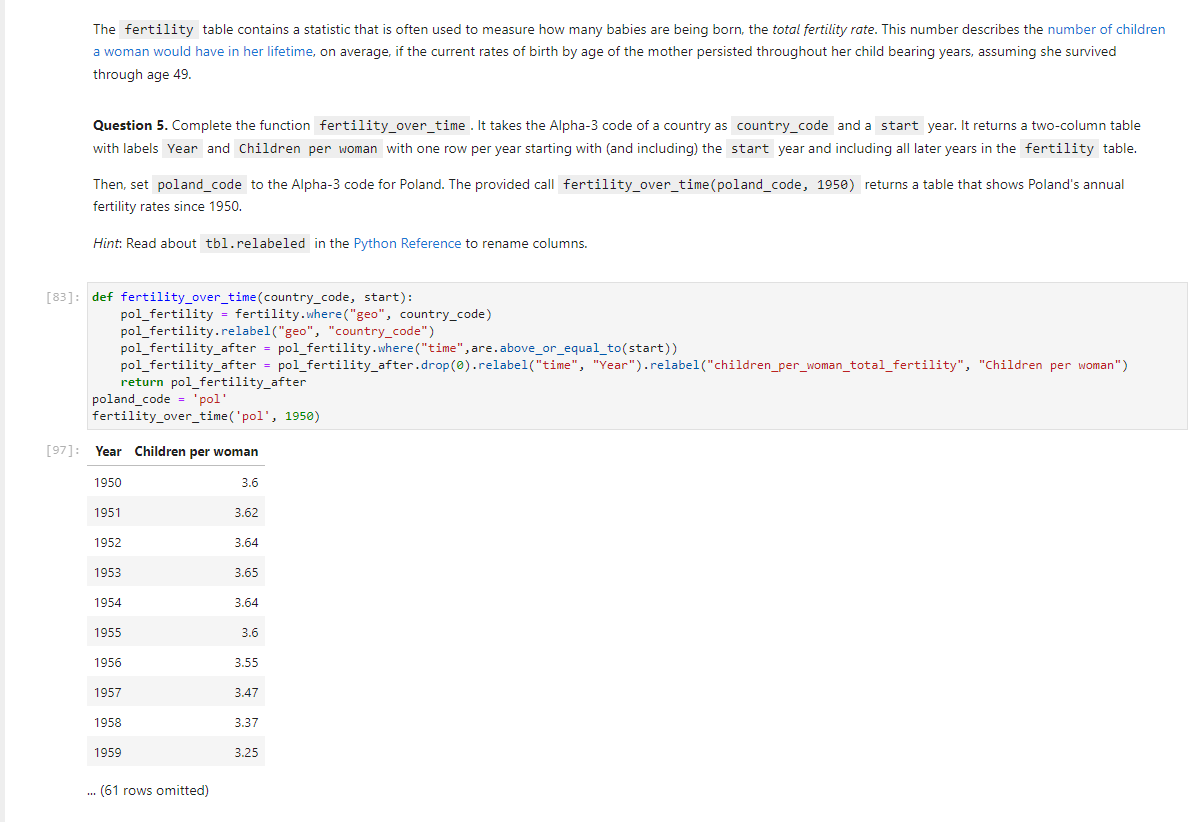The height and width of the screenshot is (822, 1197).
Task: Select the [83] cell execution prompt
Action: pos(61,296)
